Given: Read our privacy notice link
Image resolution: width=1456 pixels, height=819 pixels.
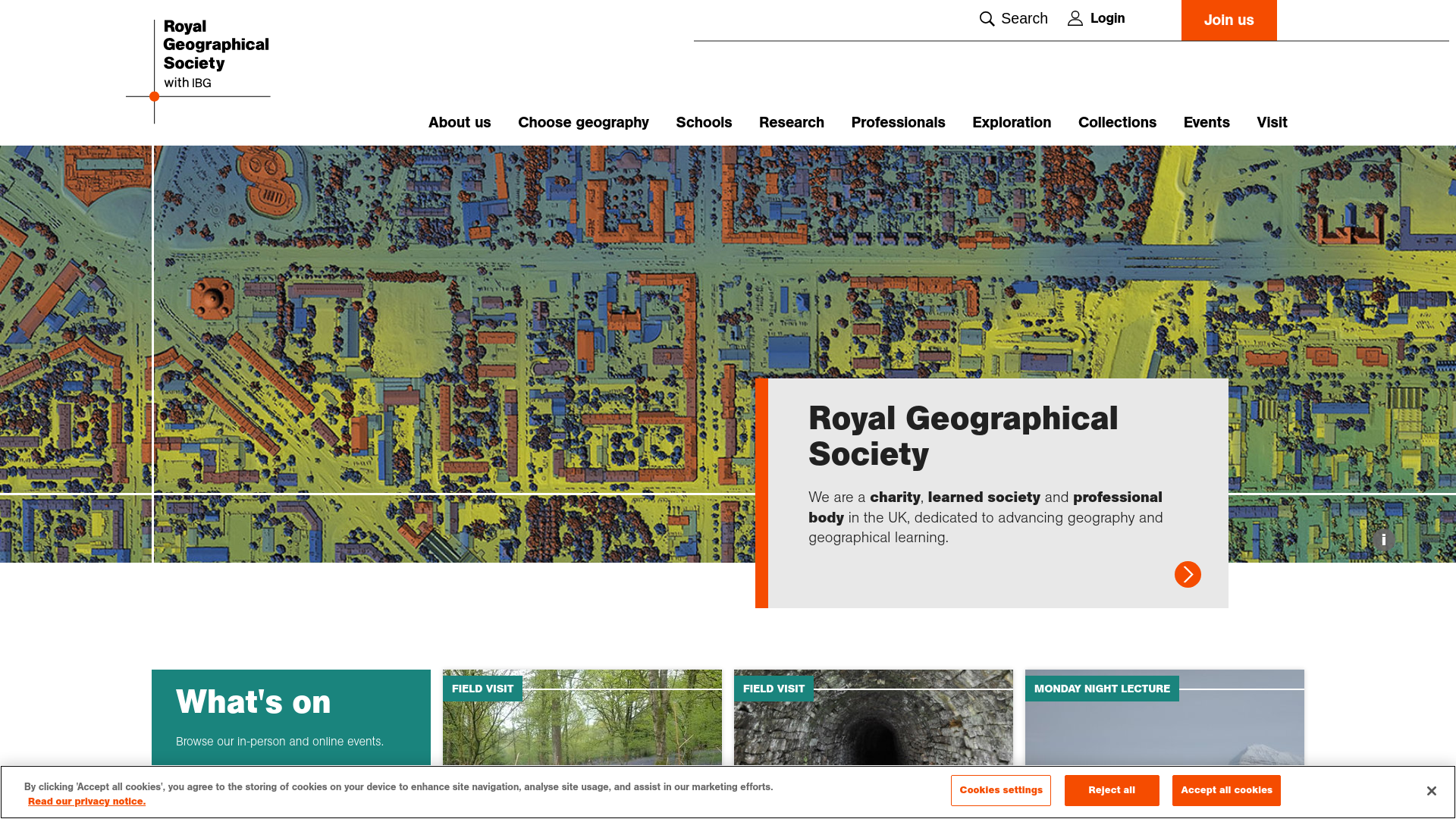Looking at the screenshot, I should 86,802.
